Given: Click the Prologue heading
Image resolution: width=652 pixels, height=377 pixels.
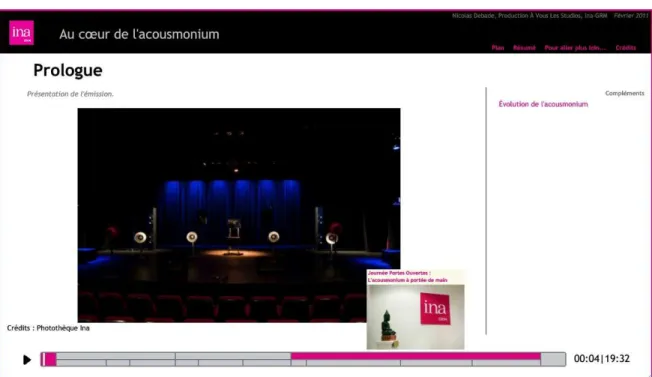Looking at the screenshot, I should point(68,70).
